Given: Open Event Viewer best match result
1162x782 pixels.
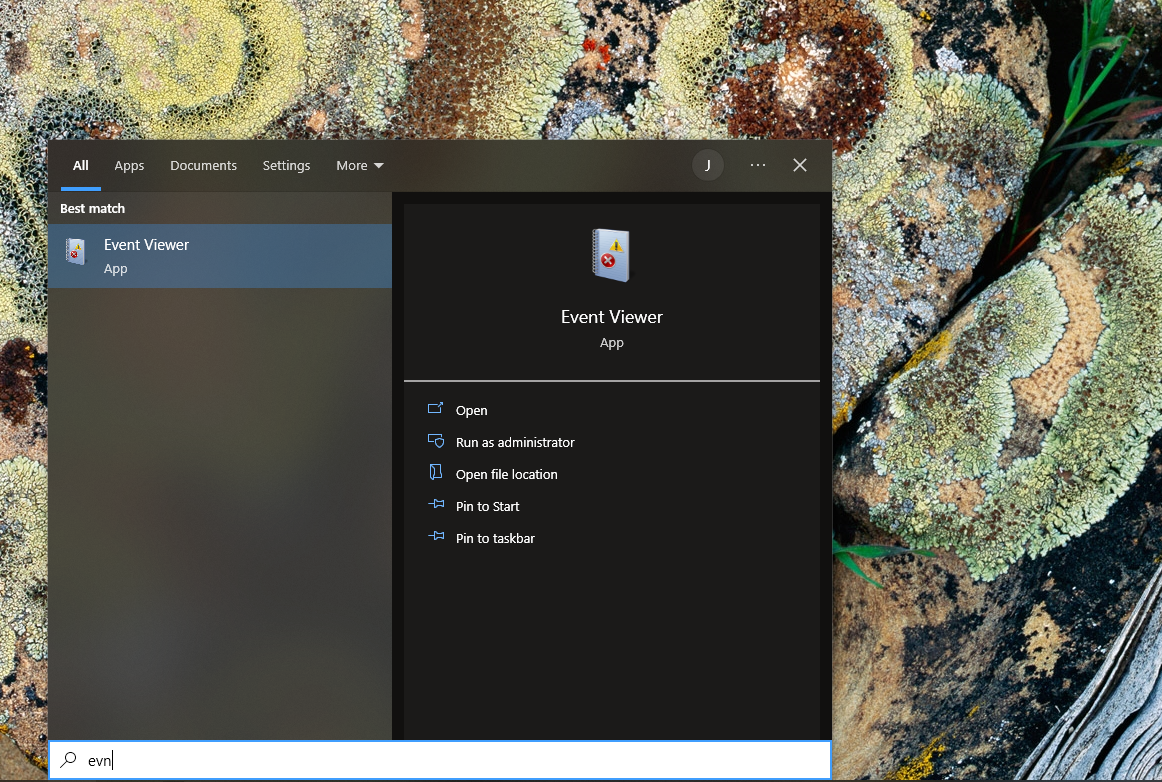Looking at the screenshot, I should tap(220, 256).
